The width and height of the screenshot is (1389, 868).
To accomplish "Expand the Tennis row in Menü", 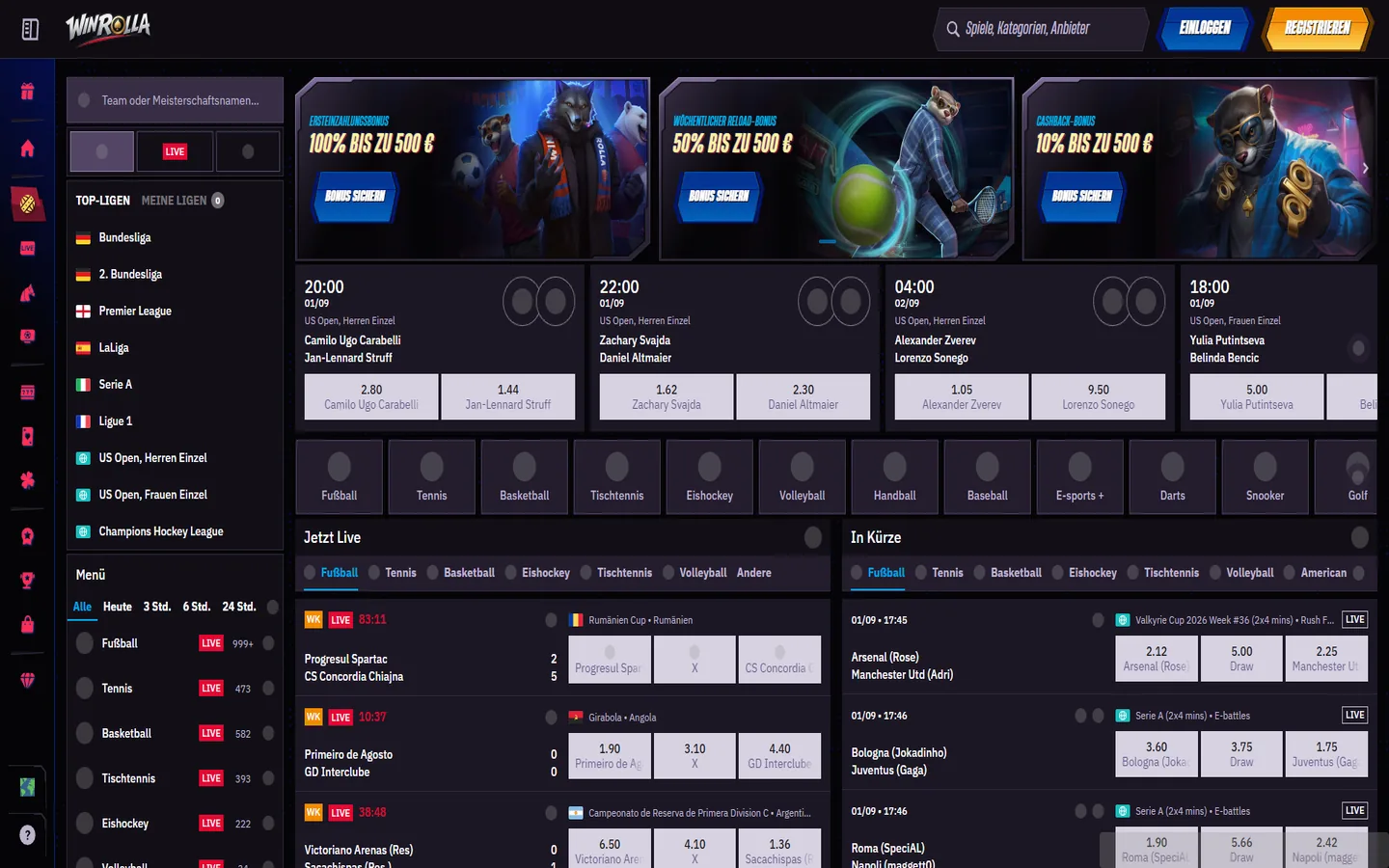I will (268, 689).
